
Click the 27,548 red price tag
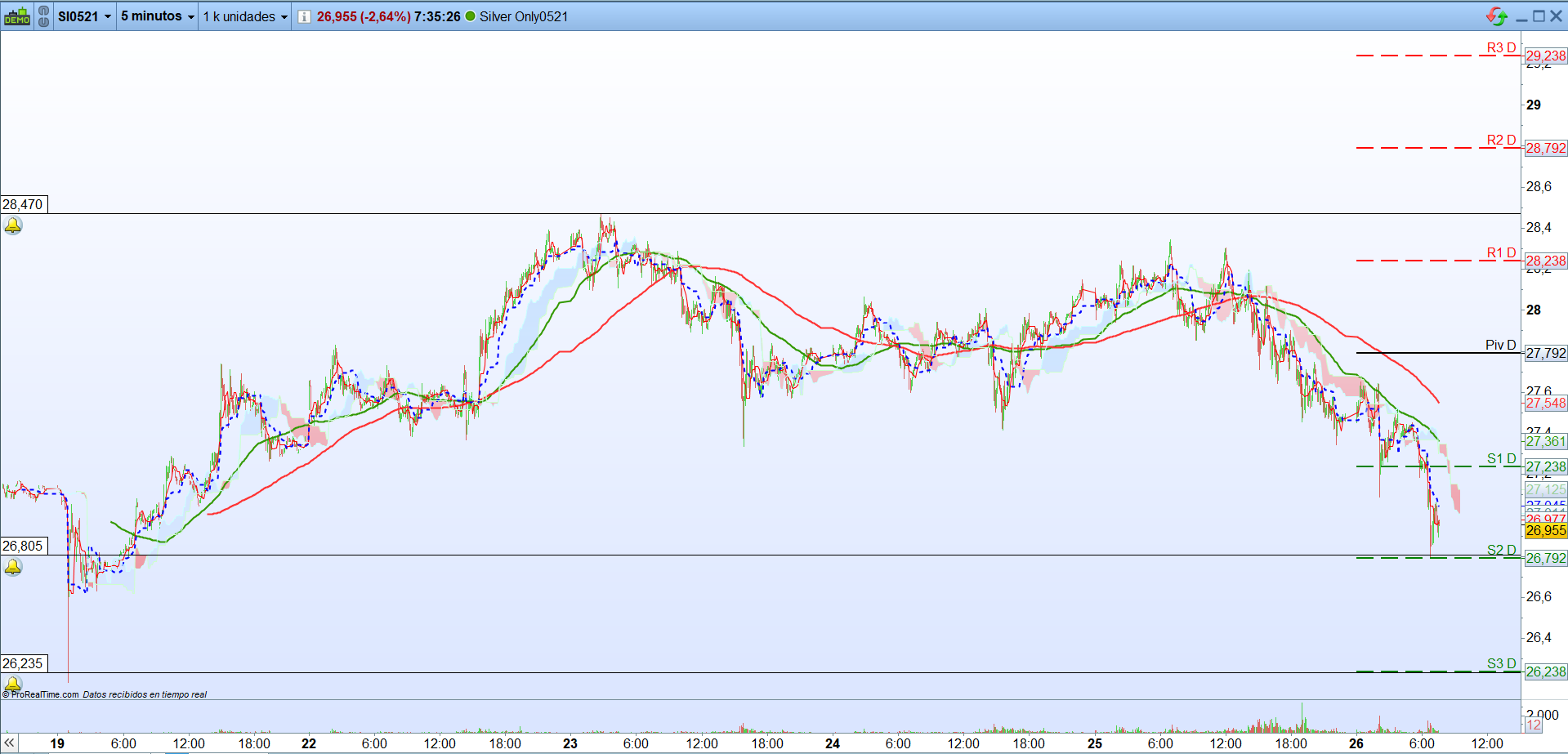[1546, 403]
